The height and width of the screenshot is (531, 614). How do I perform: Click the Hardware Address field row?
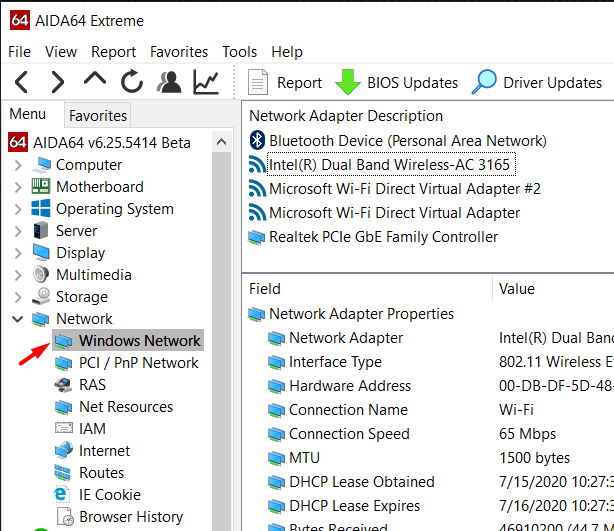click(x=350, y=386)
